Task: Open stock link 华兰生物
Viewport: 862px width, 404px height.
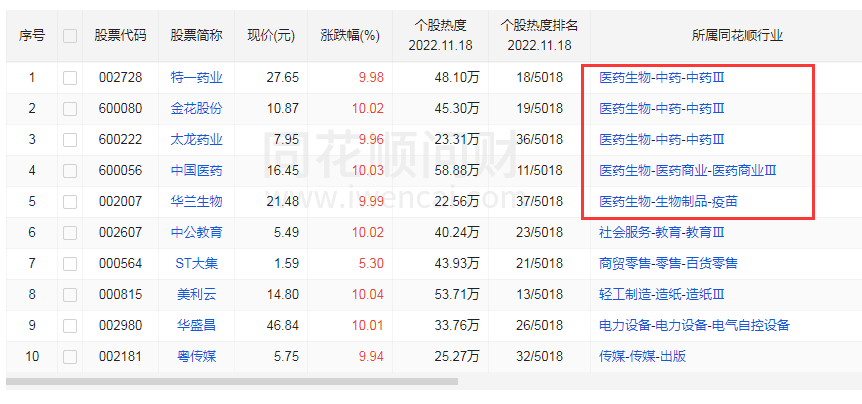Action: pos(196,201)
